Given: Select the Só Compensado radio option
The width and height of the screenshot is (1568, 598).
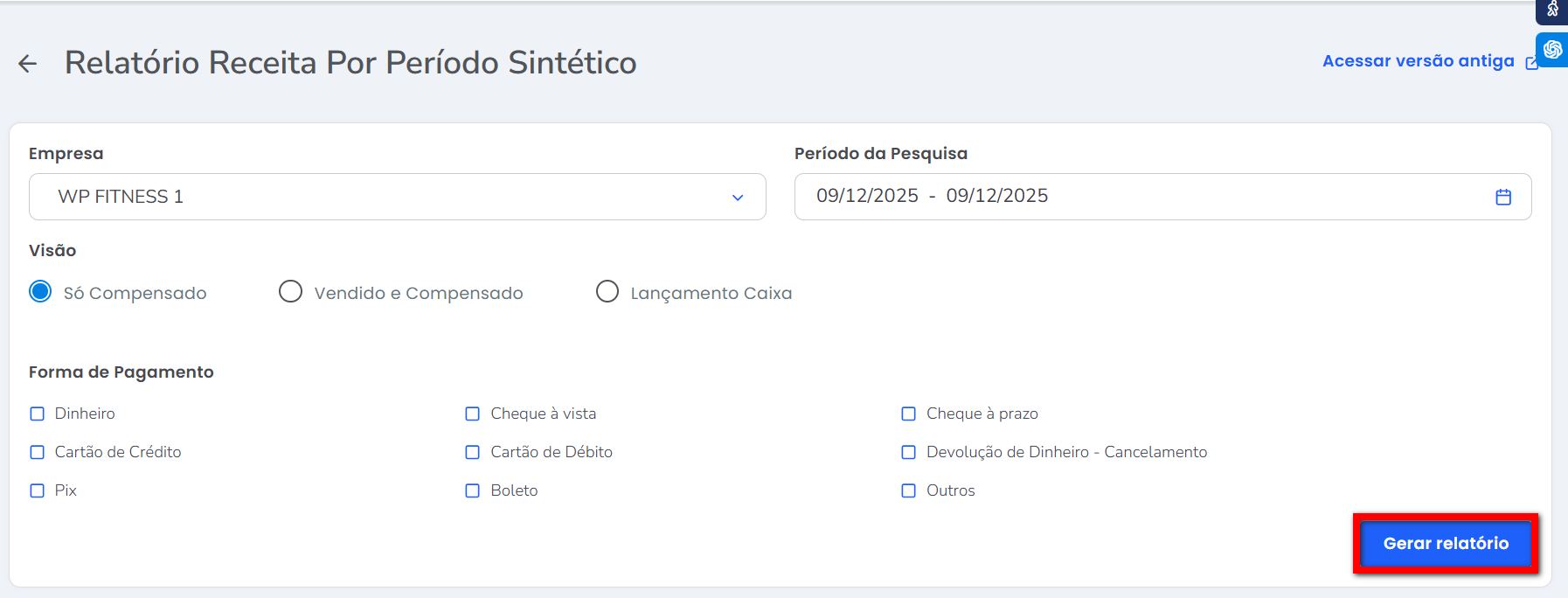Looking at the screenshot, I should point(40,291).
